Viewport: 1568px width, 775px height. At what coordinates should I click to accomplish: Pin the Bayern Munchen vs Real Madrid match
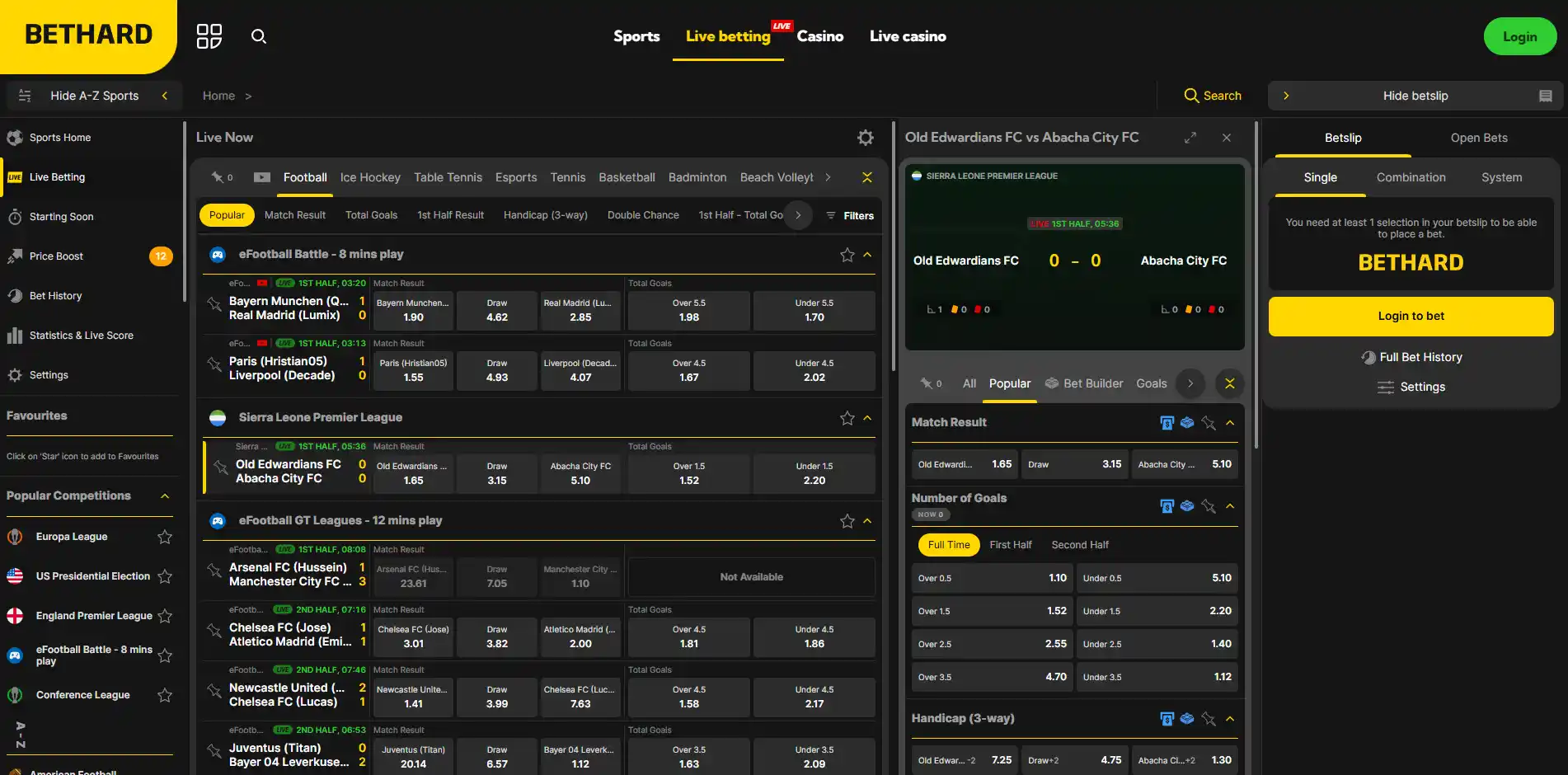coord(214,304)
